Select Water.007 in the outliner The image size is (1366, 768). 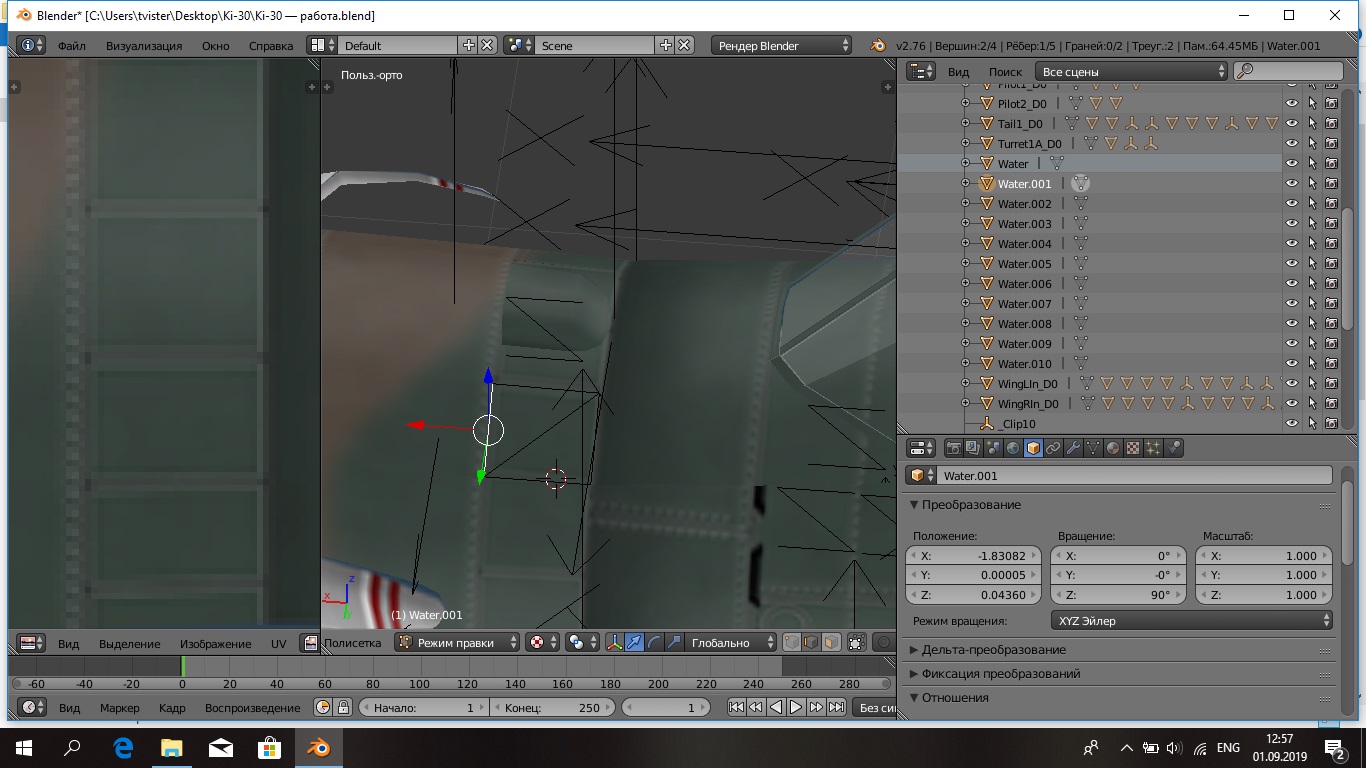tap(1024, 304)
